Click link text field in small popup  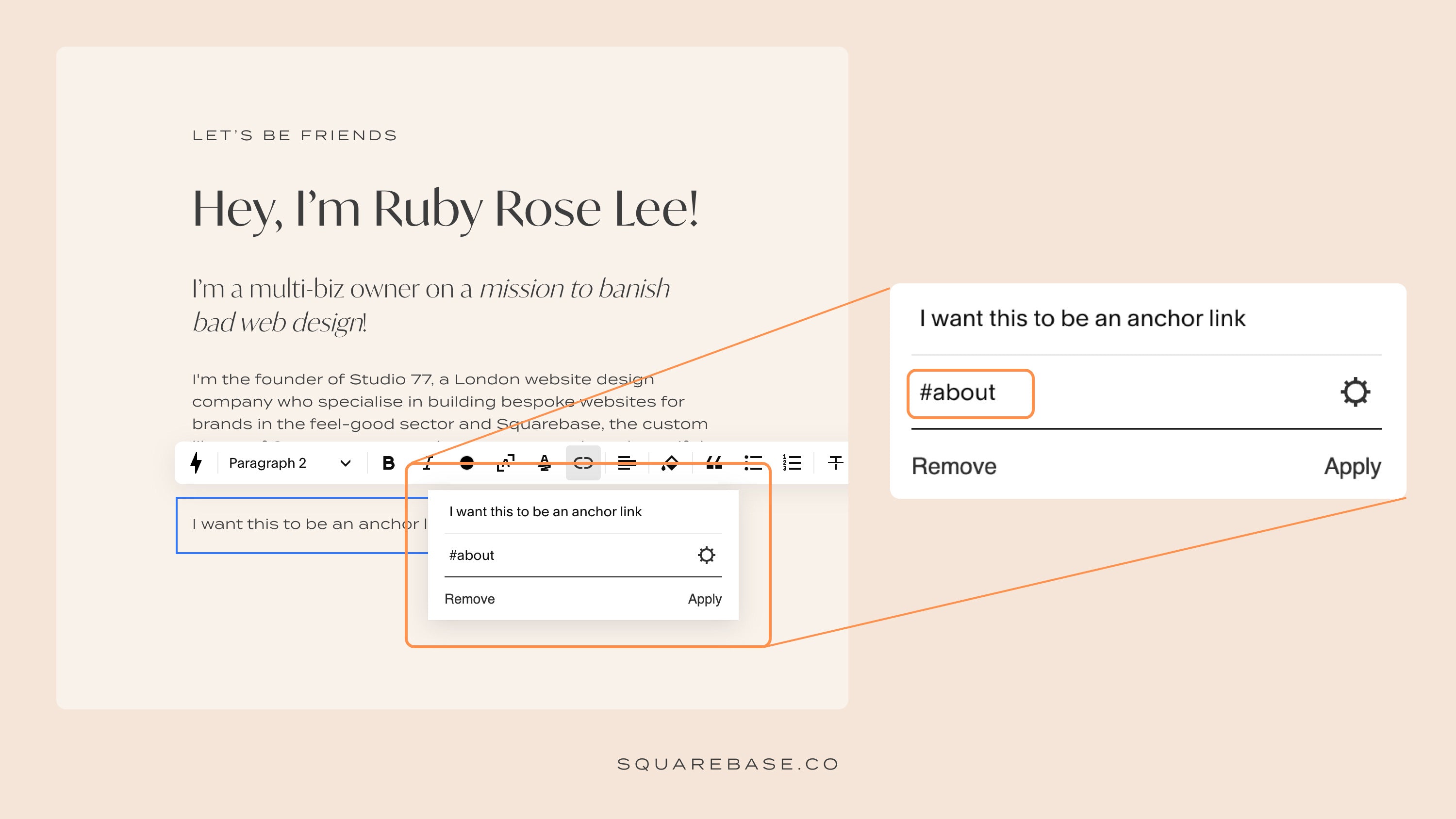pyautogui.click(x=583, y=511)
